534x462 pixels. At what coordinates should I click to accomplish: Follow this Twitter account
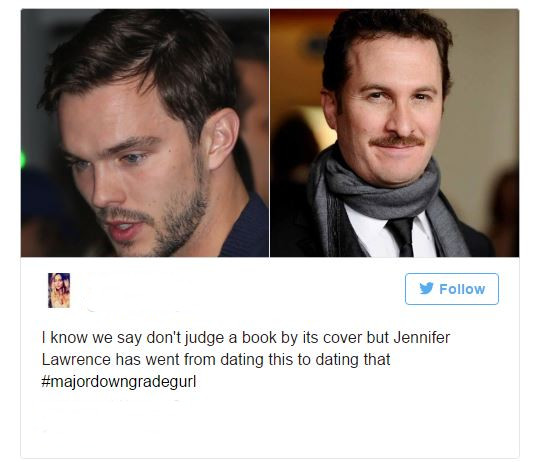click(x=452, y=289)
